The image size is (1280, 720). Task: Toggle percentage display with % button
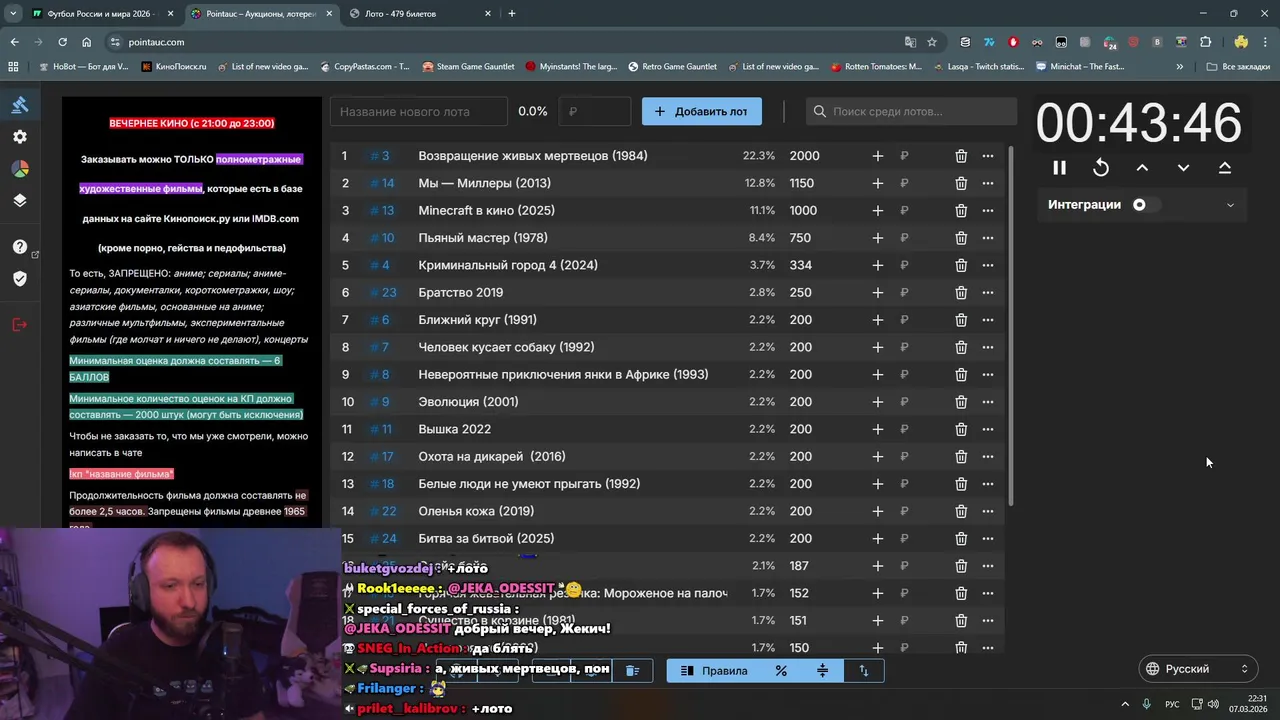(781, 671)
